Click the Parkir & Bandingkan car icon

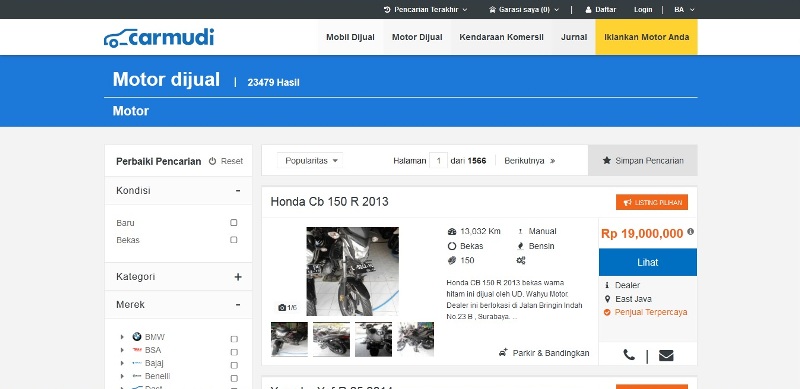[503, 352]
